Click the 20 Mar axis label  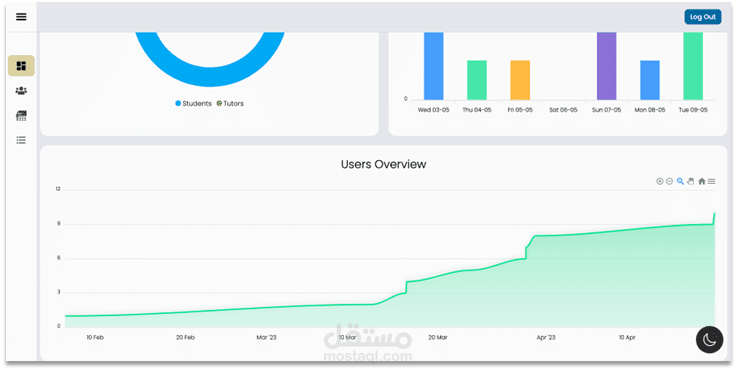(438, 338)
